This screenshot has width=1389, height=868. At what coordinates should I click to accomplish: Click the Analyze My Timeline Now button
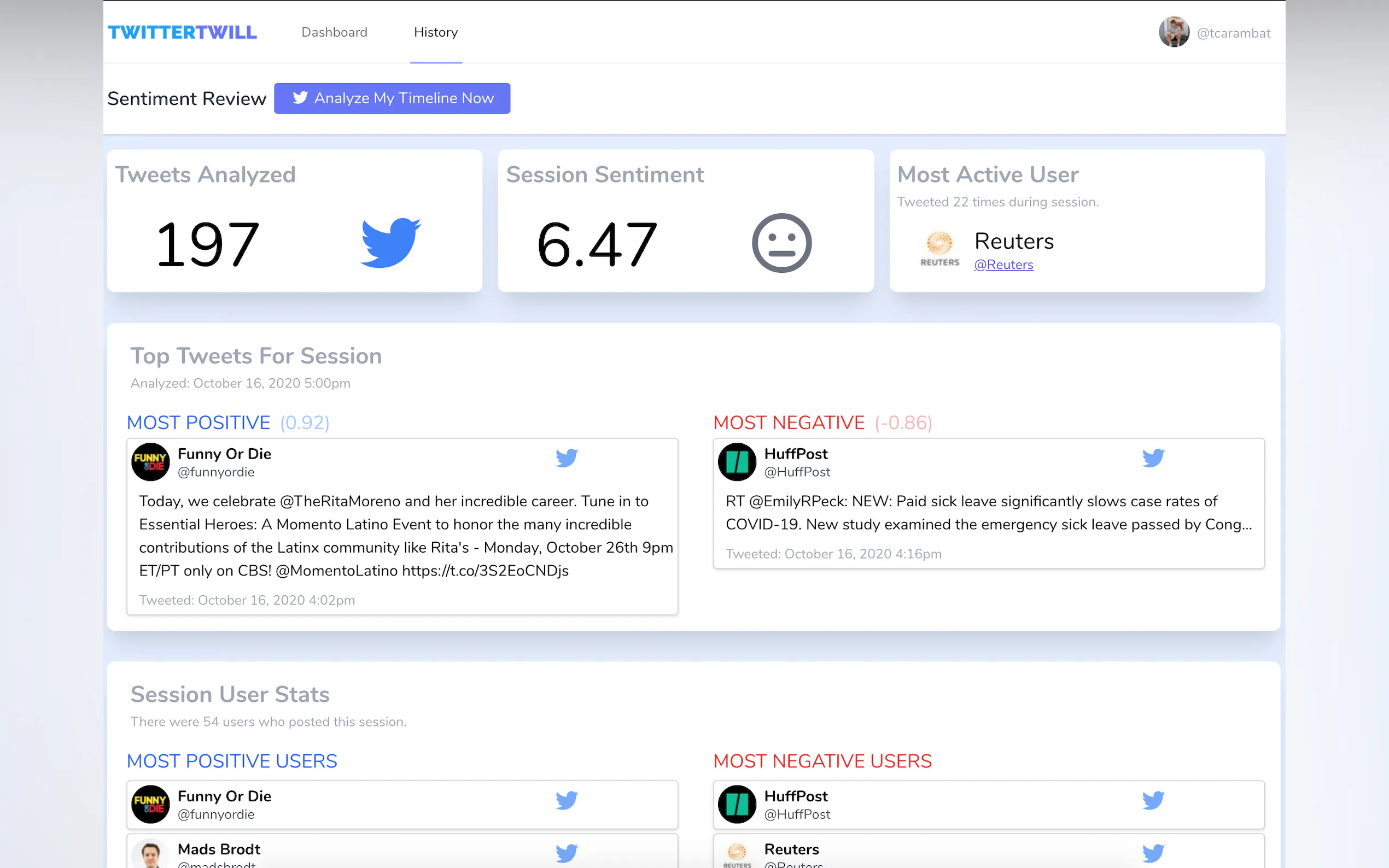click(x=392, y=98)
